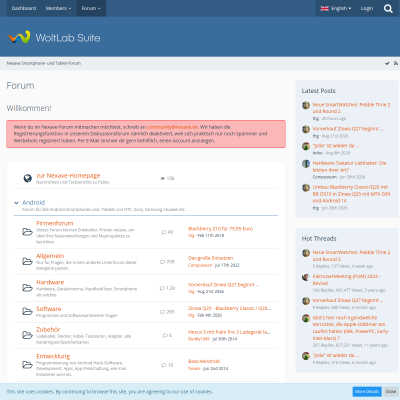Click the Hot Threads heading
400x400 pixels.
[319, 239]
